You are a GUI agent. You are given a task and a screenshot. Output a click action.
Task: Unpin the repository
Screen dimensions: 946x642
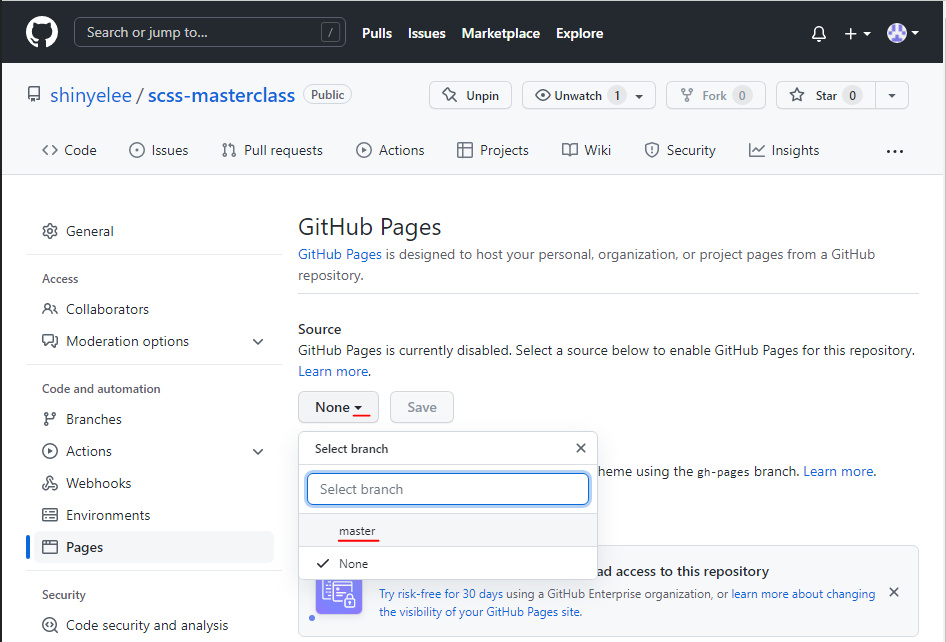click(x=470, y=95)
